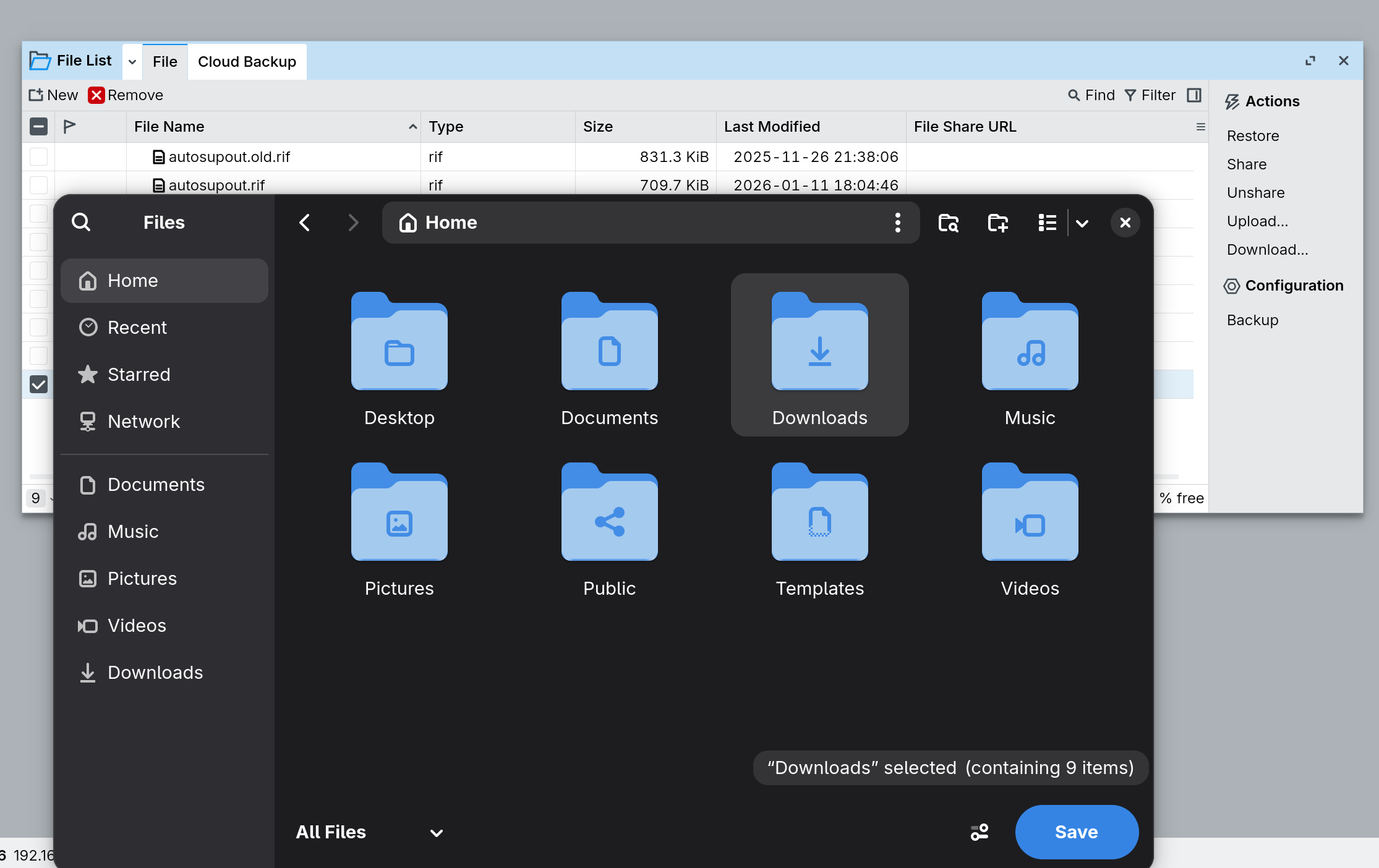Uncheck the checked row checkbox
This screenshot has height=868, width=1379.
[38, 385]
